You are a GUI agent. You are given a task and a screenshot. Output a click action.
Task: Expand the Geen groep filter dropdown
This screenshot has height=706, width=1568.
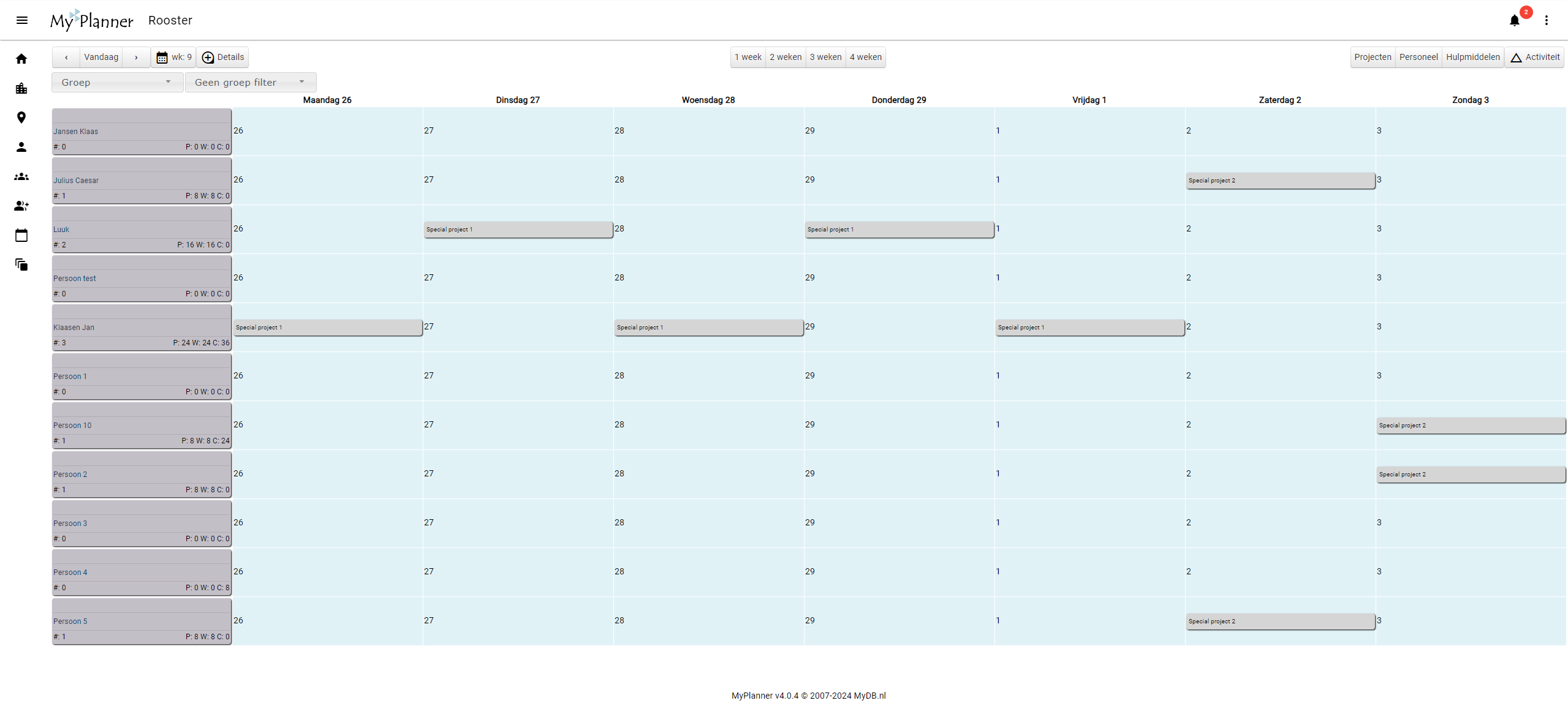click(250, 81)
